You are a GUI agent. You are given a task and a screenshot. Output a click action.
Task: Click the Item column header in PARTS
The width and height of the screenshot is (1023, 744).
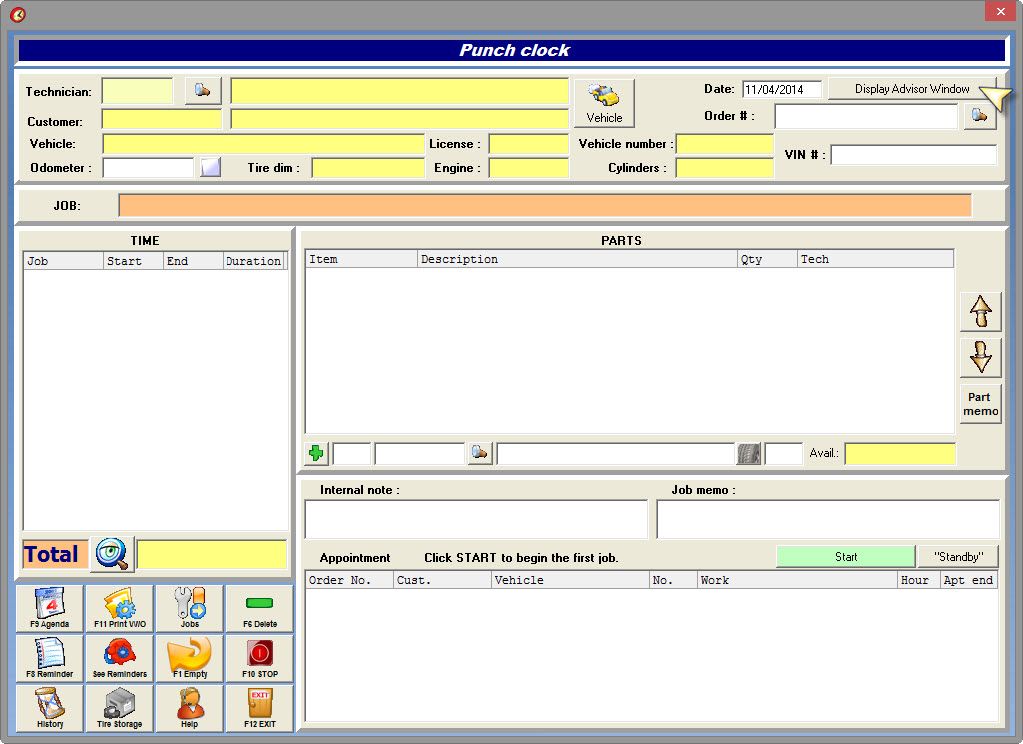click(x=361, y=259)
